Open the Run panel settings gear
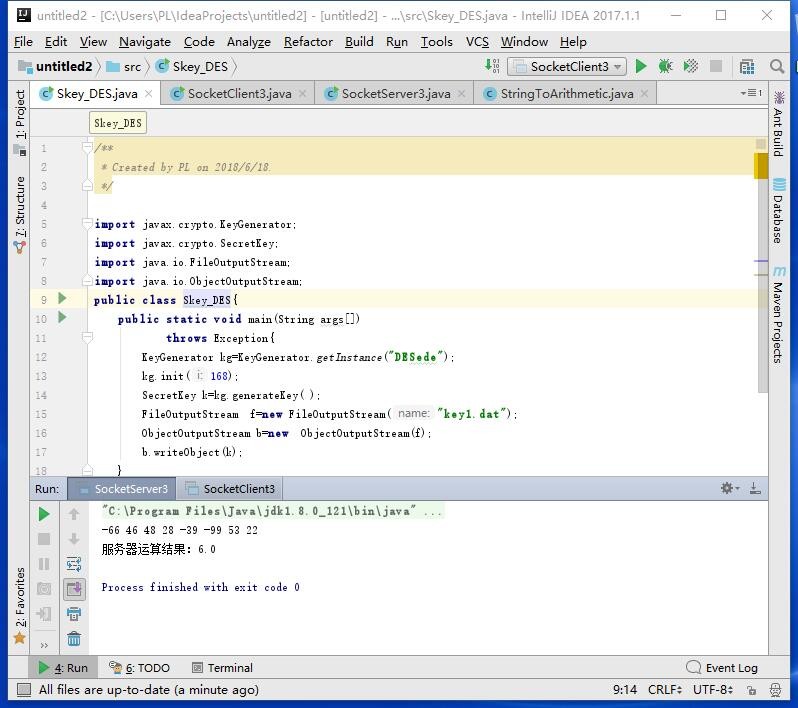The height and width of the screenshot is (708, 798). [x=729, y=489]
